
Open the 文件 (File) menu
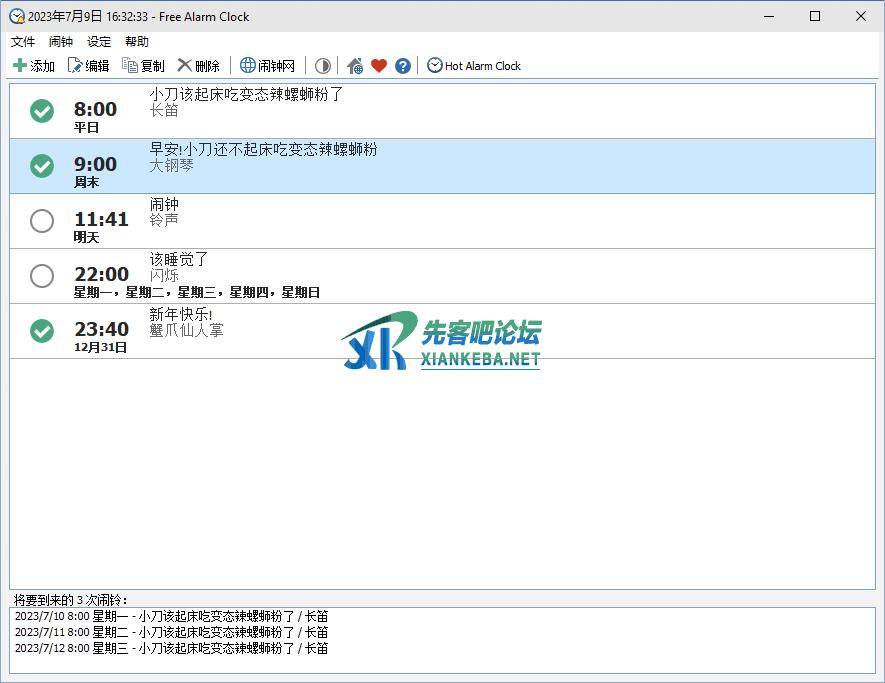(x=23, y=42)
